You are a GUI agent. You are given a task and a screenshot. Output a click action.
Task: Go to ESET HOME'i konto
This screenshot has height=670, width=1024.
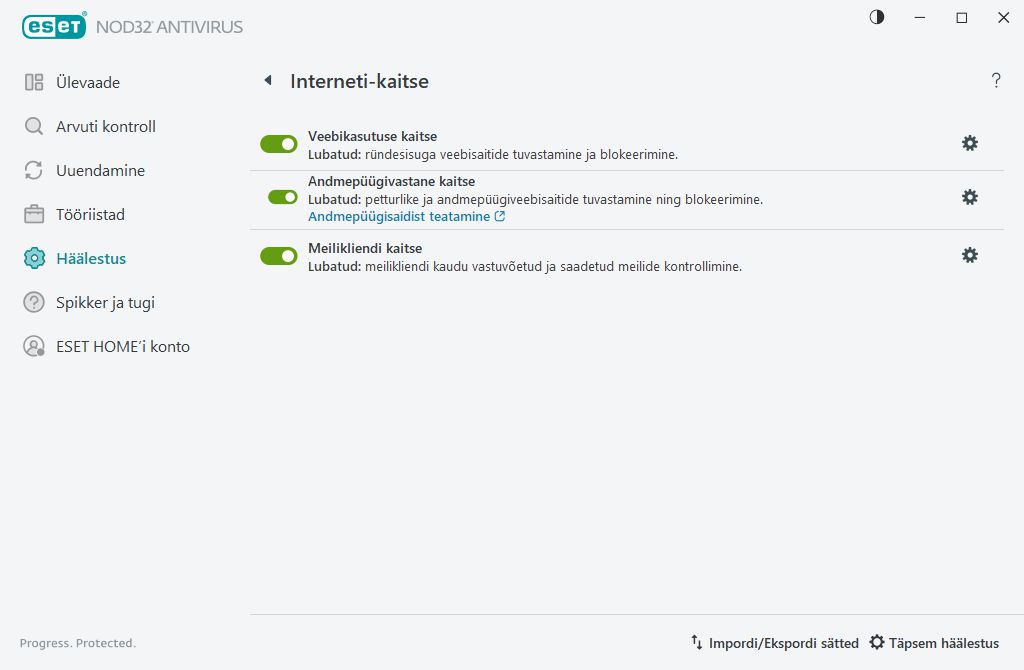[122, 347]
